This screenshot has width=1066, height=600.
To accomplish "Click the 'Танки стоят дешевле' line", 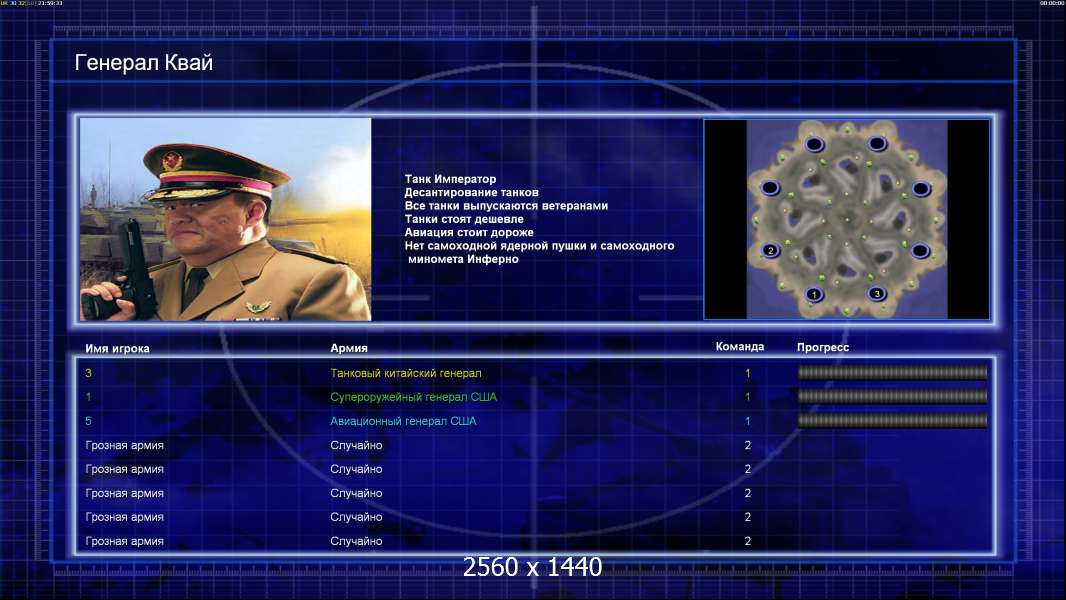I will (x=464, y=219).
